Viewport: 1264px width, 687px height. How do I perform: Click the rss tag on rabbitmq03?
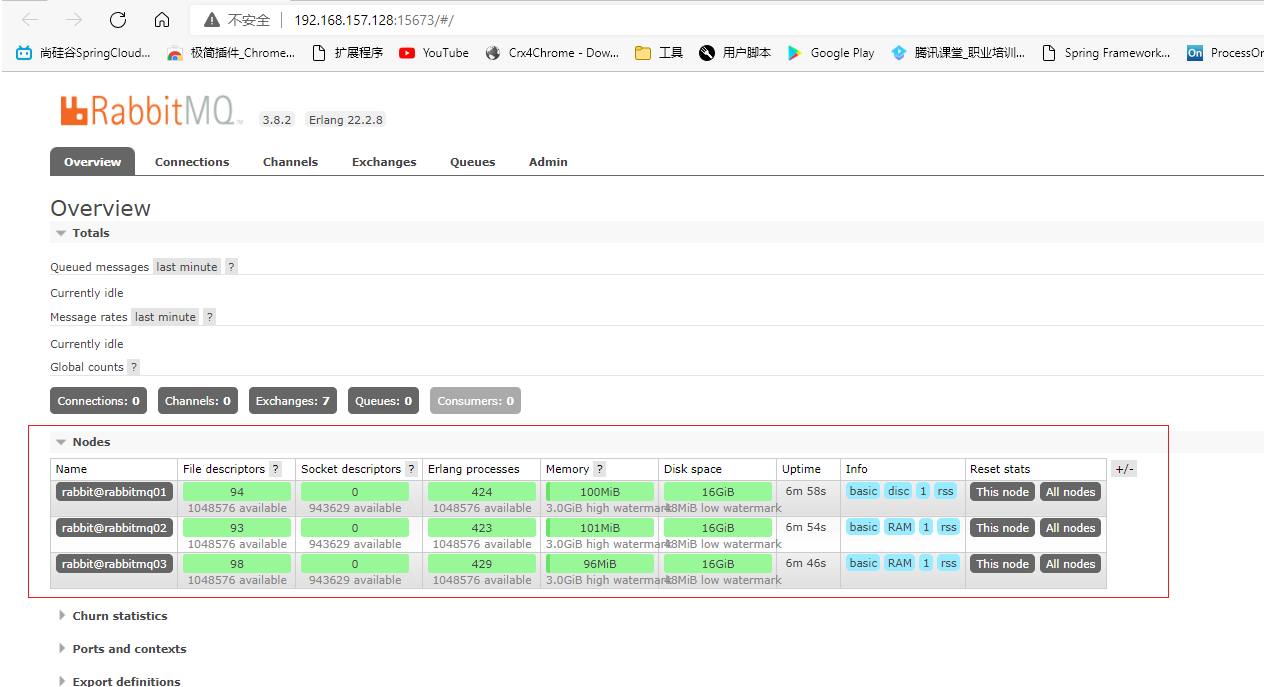(948, 563)
